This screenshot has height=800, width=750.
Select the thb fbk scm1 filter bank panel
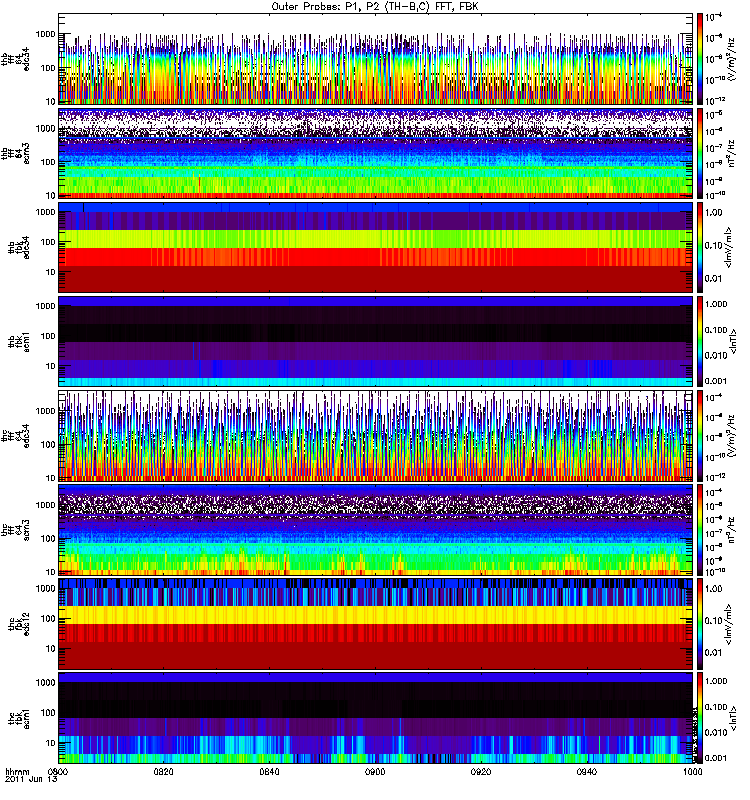pyautogui.click(x=375, y=341)
